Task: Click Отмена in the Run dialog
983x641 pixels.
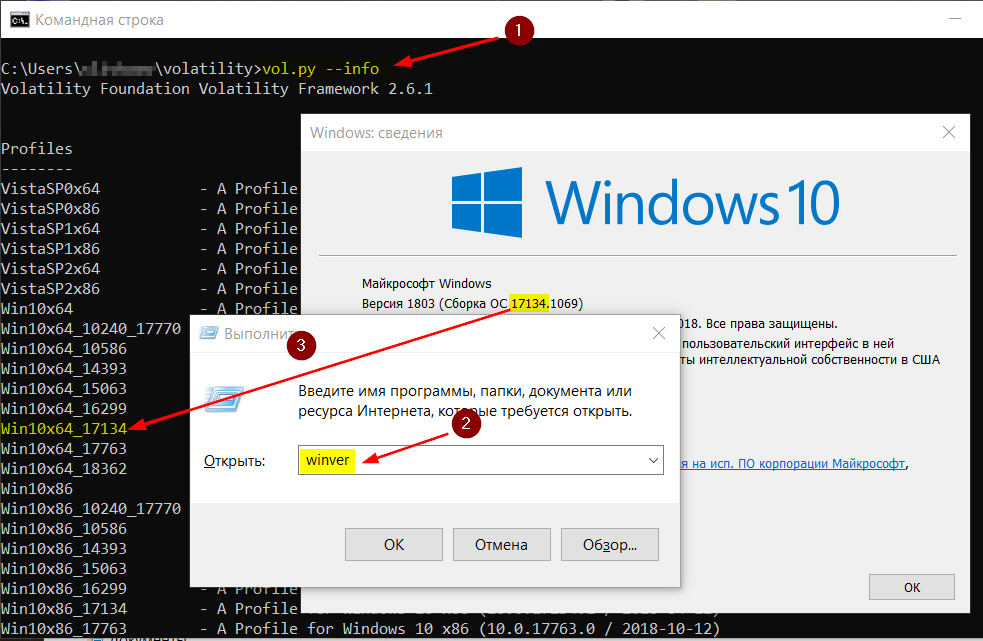Action: pos(502,544)
